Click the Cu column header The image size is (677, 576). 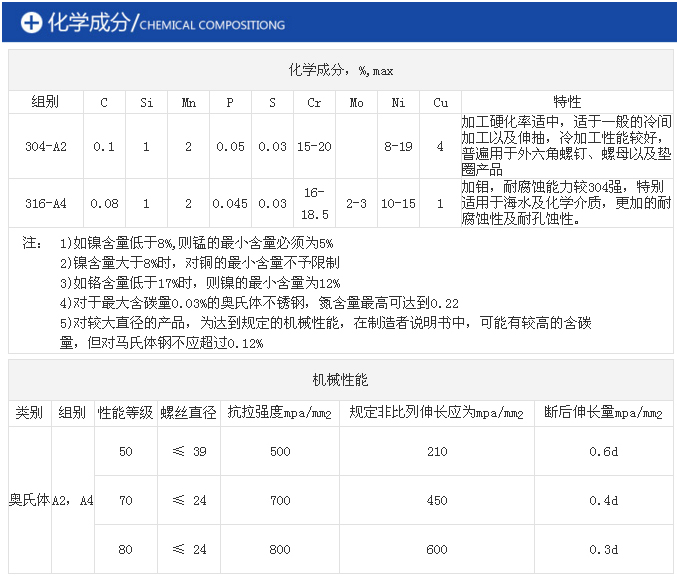(x=440, y=102)
